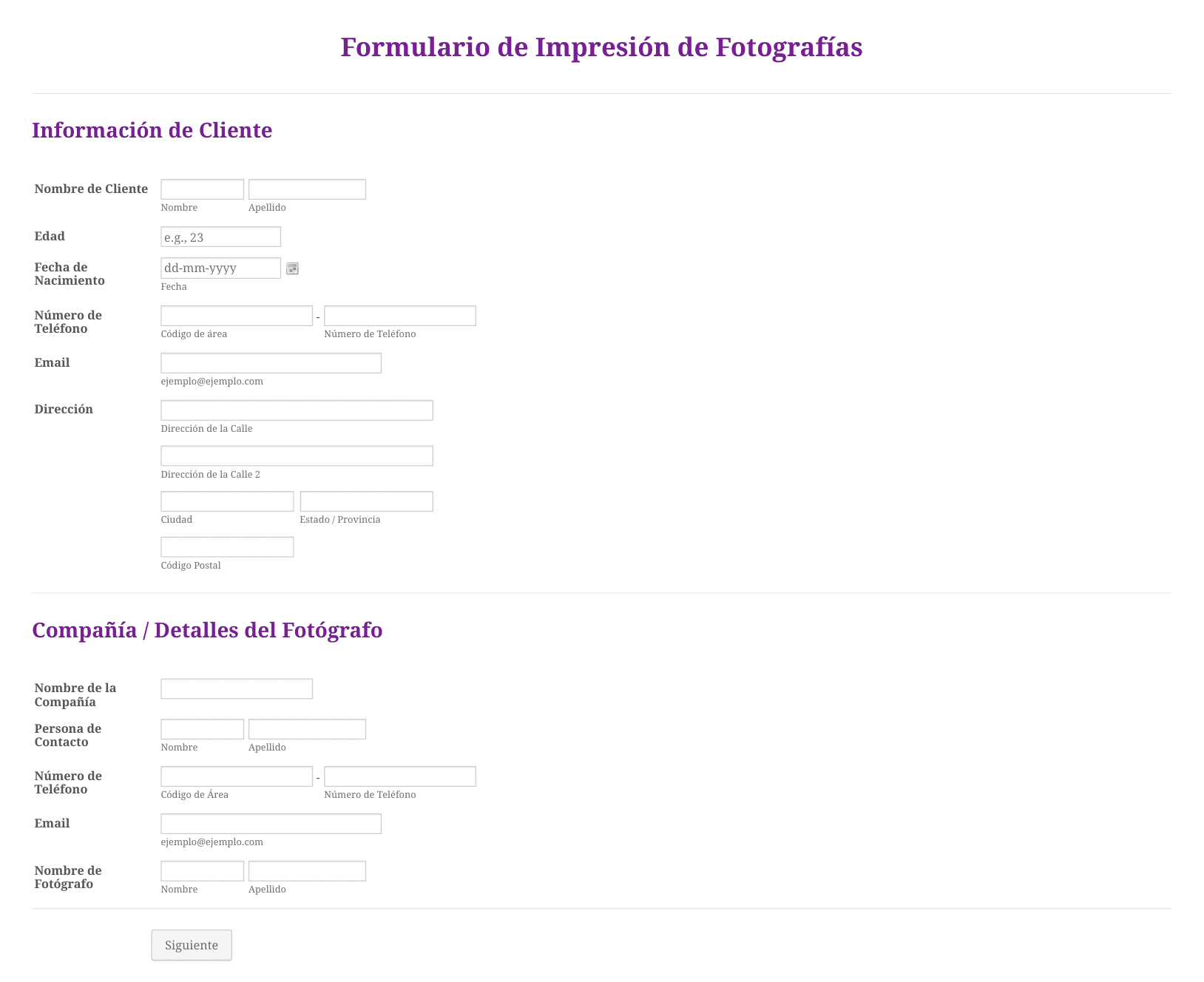This screenshot has width=1204, height=982.
Task: Focus the Fecha de Nacimiento date field
Action: (x=221, y=268)
